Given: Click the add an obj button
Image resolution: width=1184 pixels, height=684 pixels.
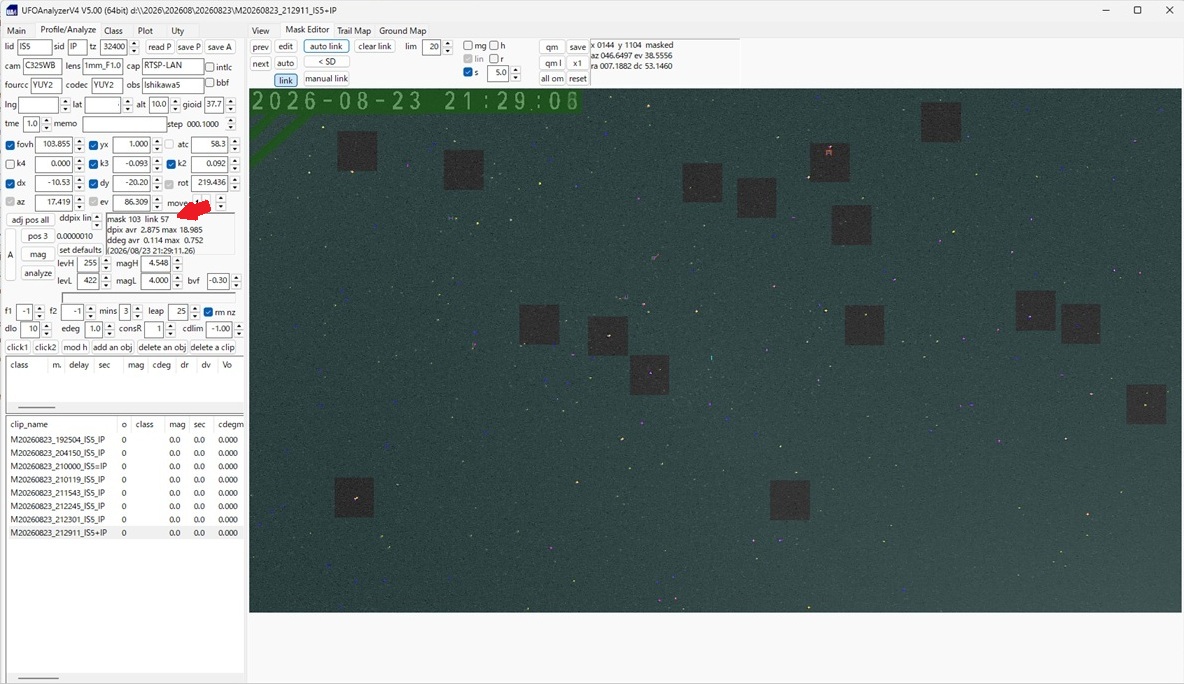Looking at the screenshot, I should (113, 347).
